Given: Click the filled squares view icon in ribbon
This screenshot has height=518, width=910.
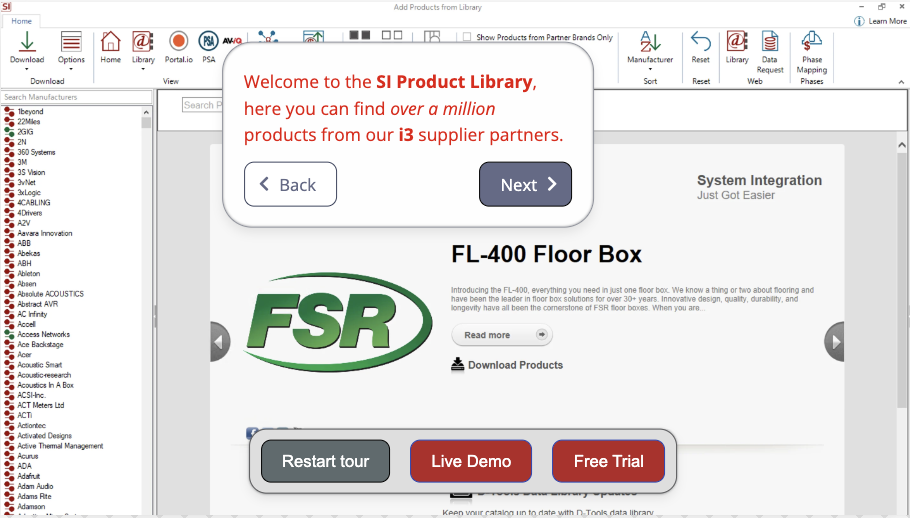Looking at the screenshot, I should coord(360,35).
